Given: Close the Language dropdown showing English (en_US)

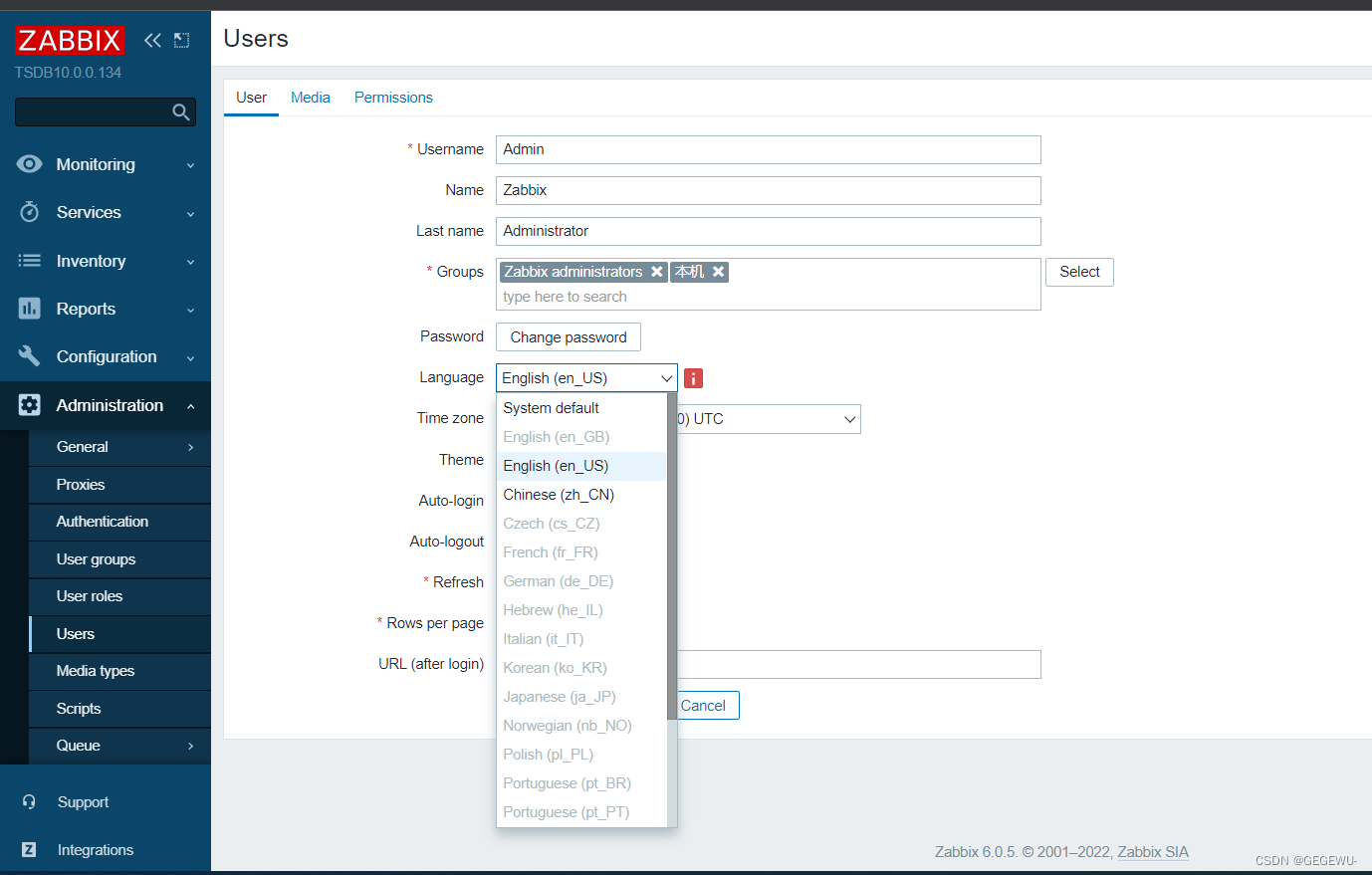Looking at the screenshot, I should [x=586, y=378].
